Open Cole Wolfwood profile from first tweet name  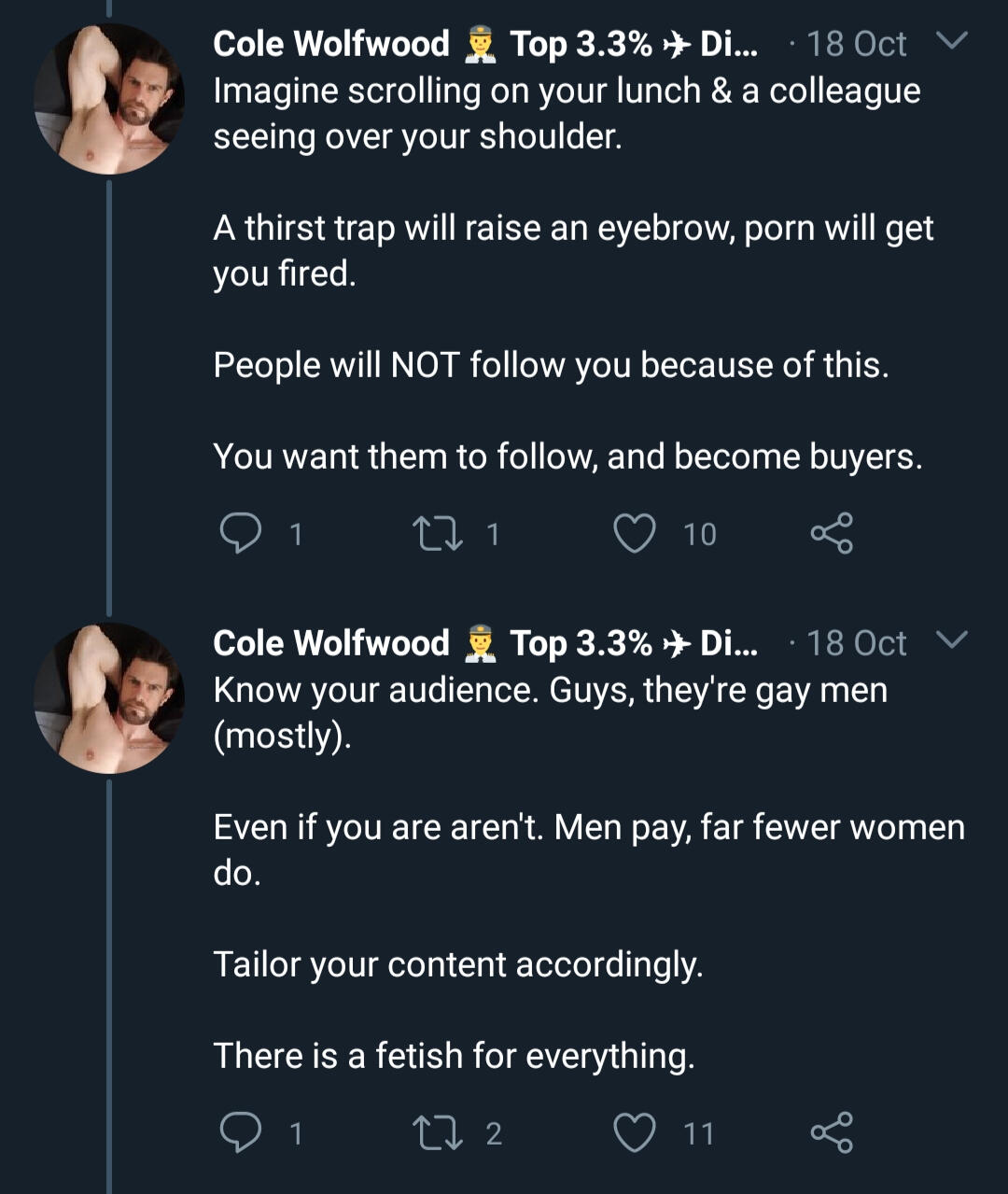pos(331,44)
